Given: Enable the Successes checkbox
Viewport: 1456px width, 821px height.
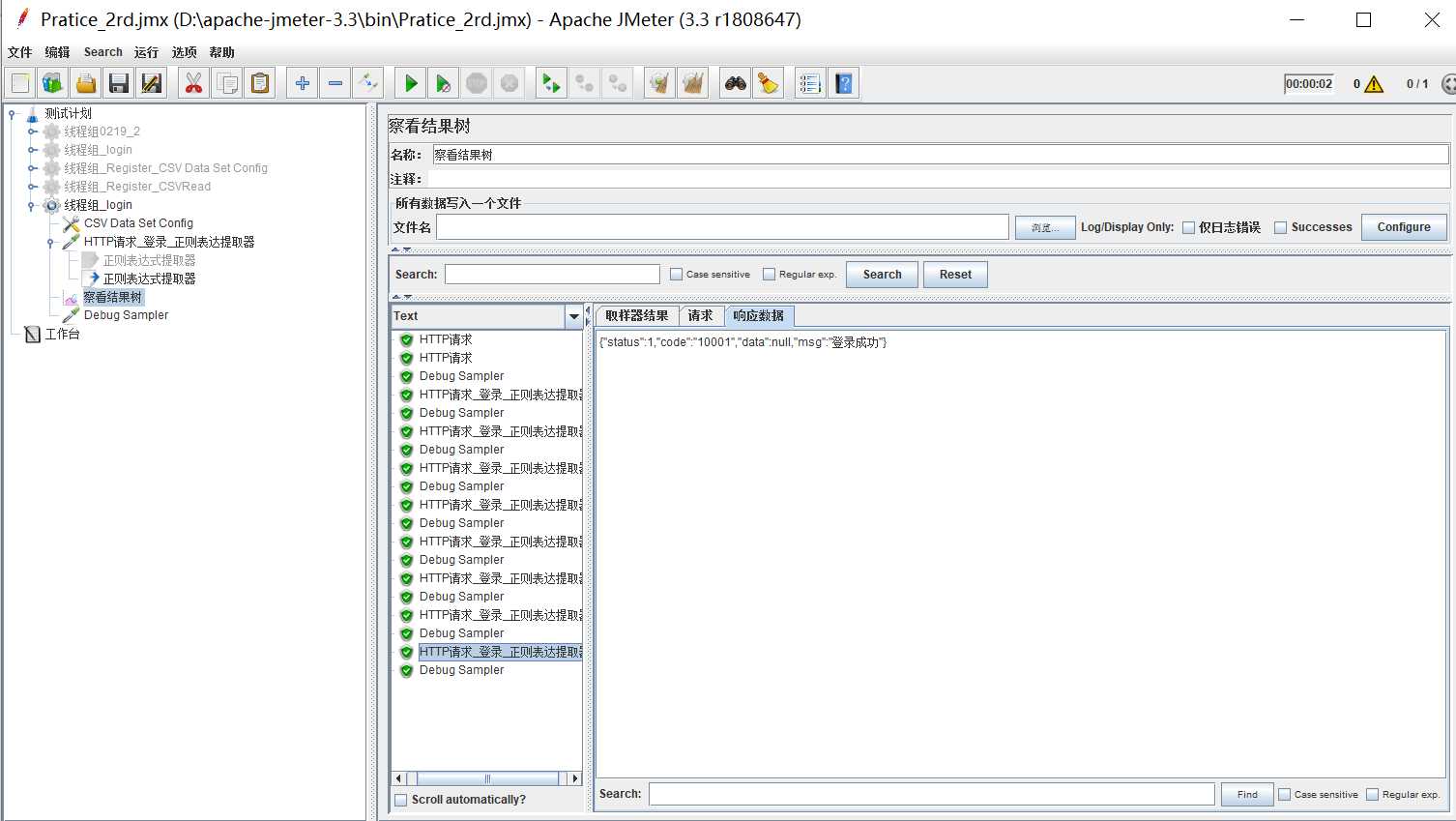Looking at the screenshot, I should coord(1281,227).
